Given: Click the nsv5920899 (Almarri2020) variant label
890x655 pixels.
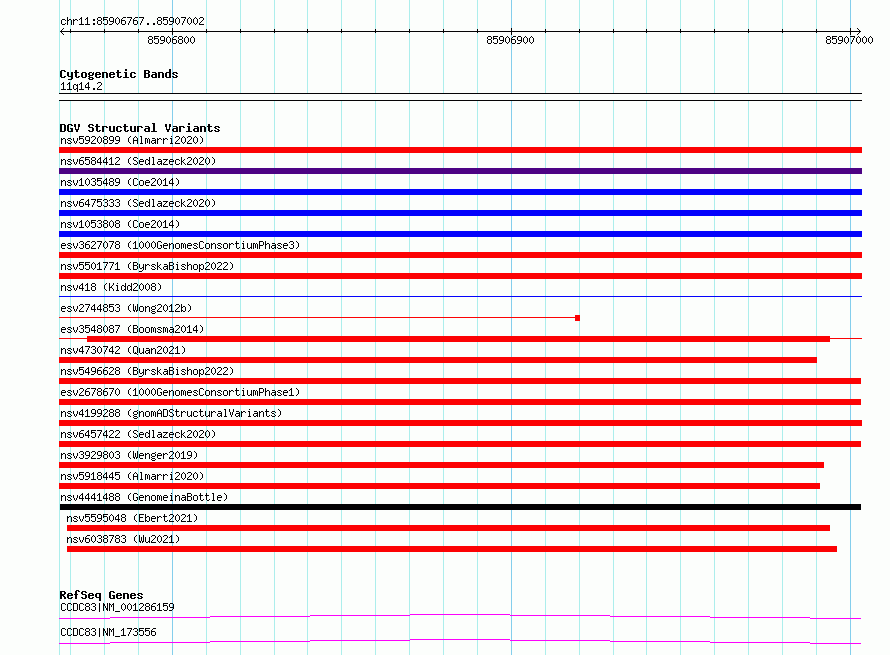Looking at the screenshot, I should click(x=132, y=140).
